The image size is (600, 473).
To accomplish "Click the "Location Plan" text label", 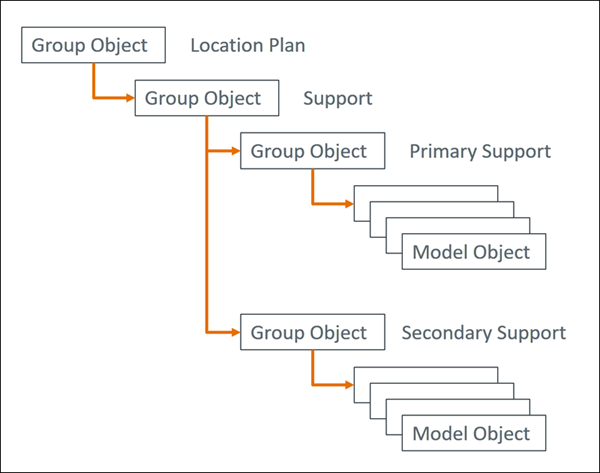I will click(x=247, y=46).
